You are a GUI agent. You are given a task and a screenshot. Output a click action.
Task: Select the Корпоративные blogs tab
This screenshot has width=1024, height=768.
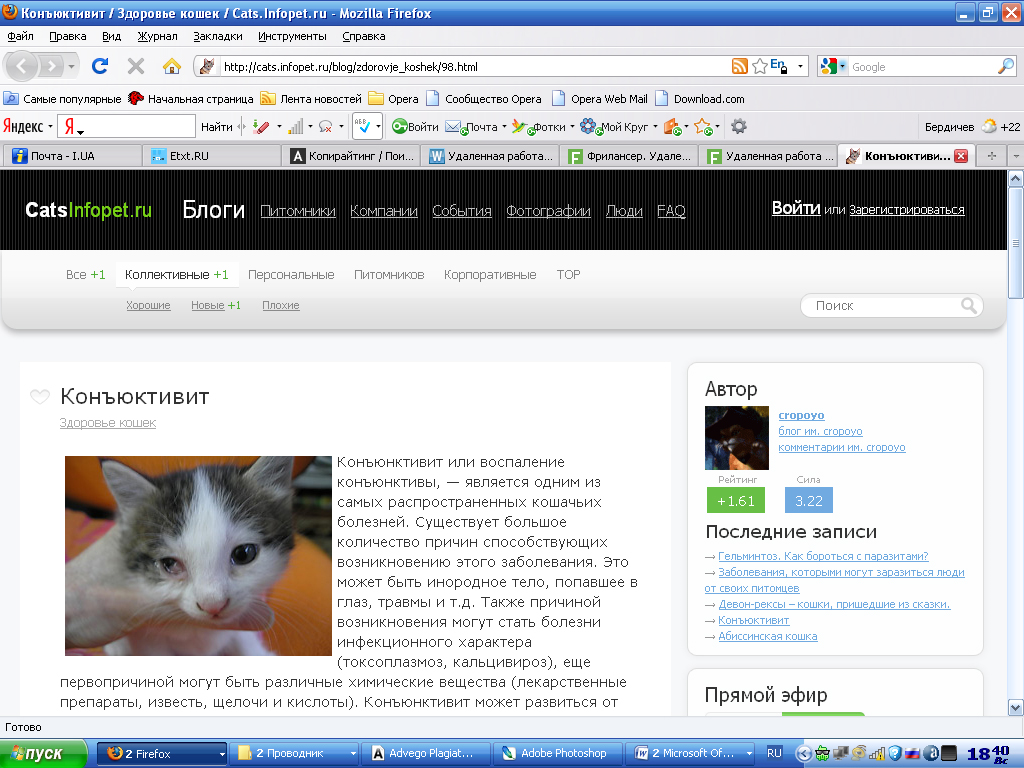pos(490,275)
